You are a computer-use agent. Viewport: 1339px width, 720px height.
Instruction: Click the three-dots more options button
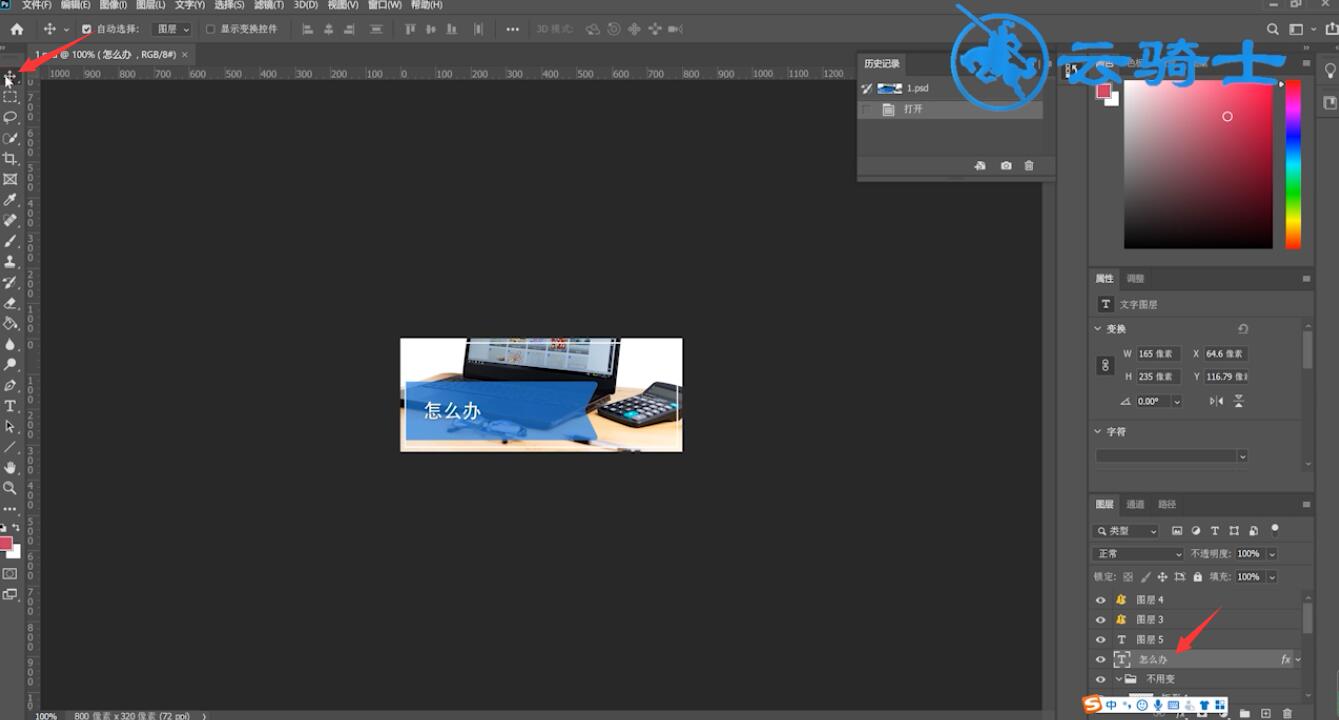pos(512,29)
